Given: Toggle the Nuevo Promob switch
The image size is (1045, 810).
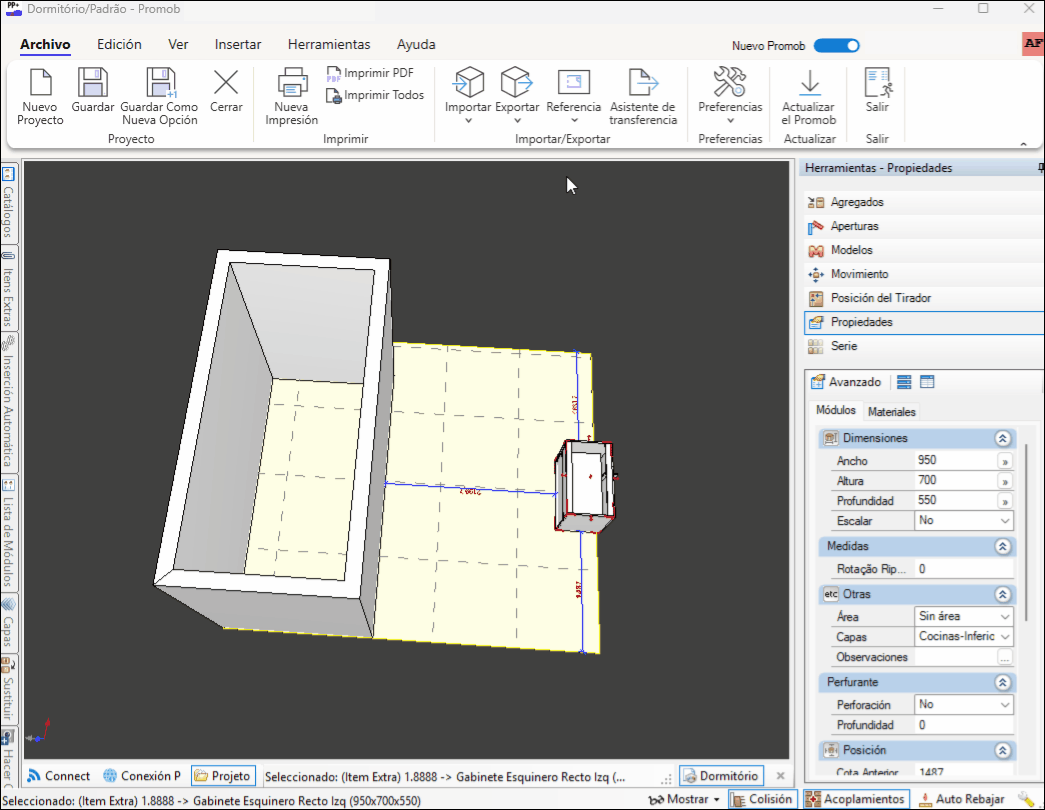Looking at the screenshot, I should click(836, 45).
